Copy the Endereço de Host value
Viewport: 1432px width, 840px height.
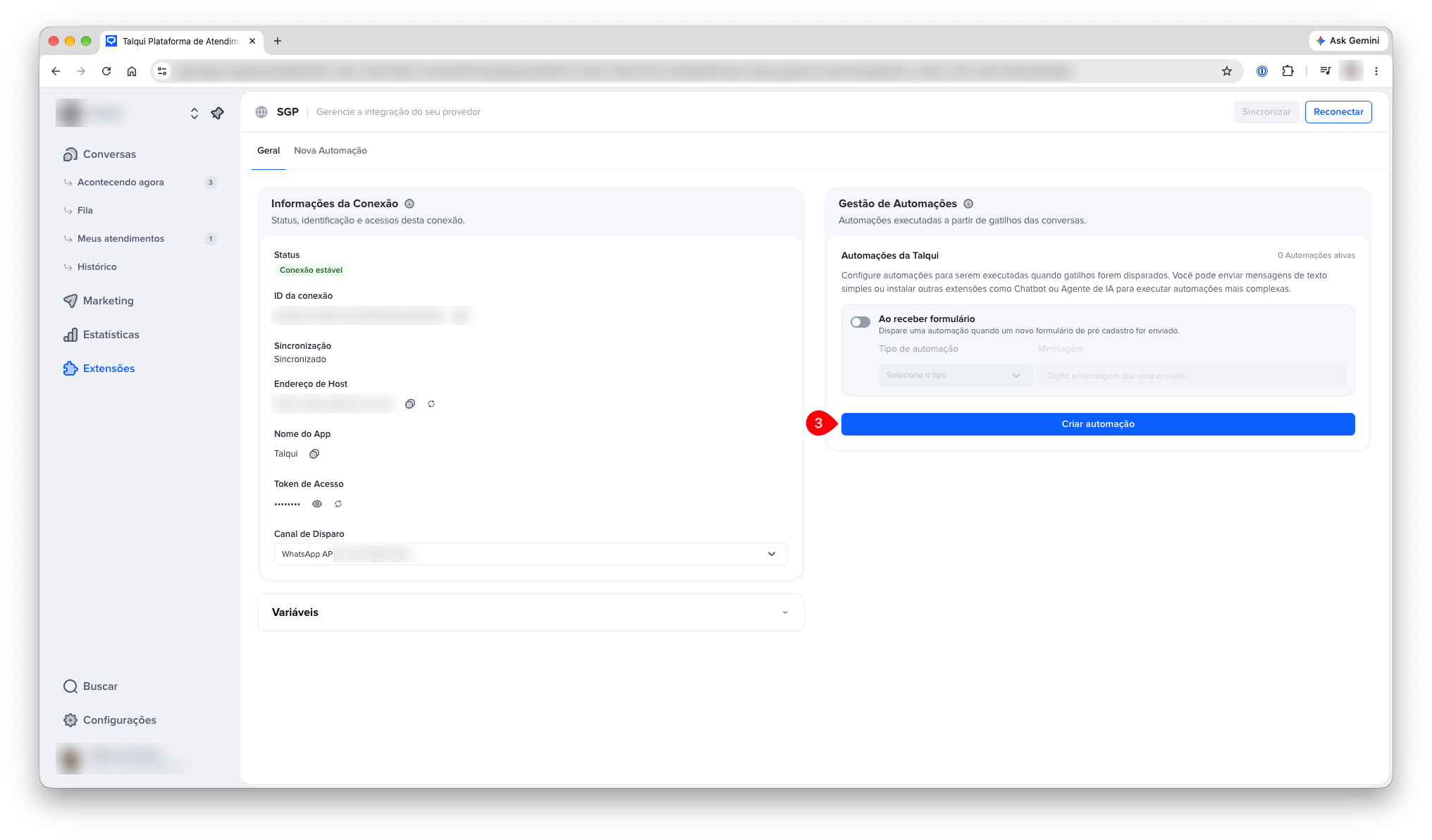pyautogui.click(x=410, y=404)
